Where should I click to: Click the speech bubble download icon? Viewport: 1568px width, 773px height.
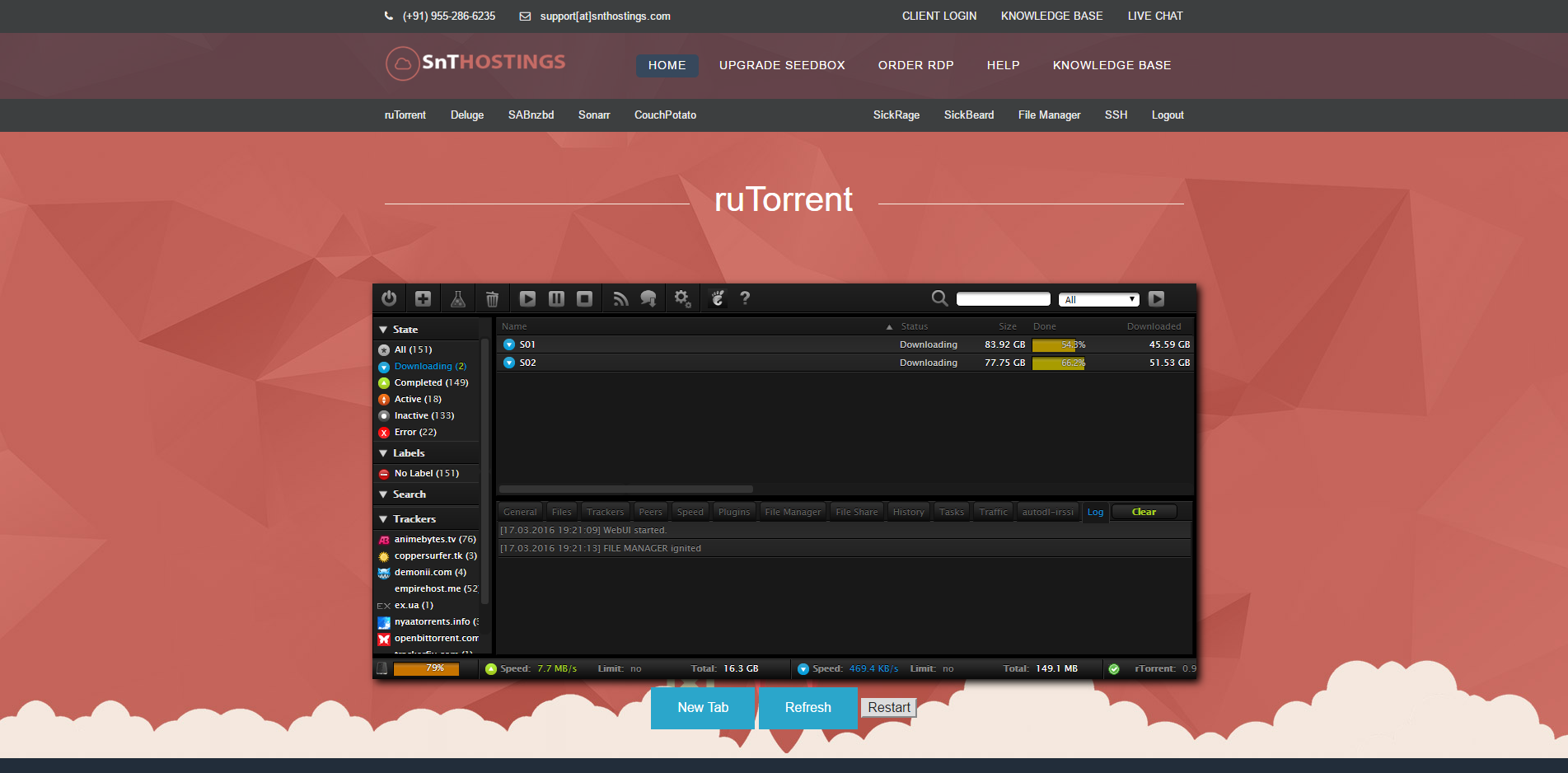(x=648, y=298)
